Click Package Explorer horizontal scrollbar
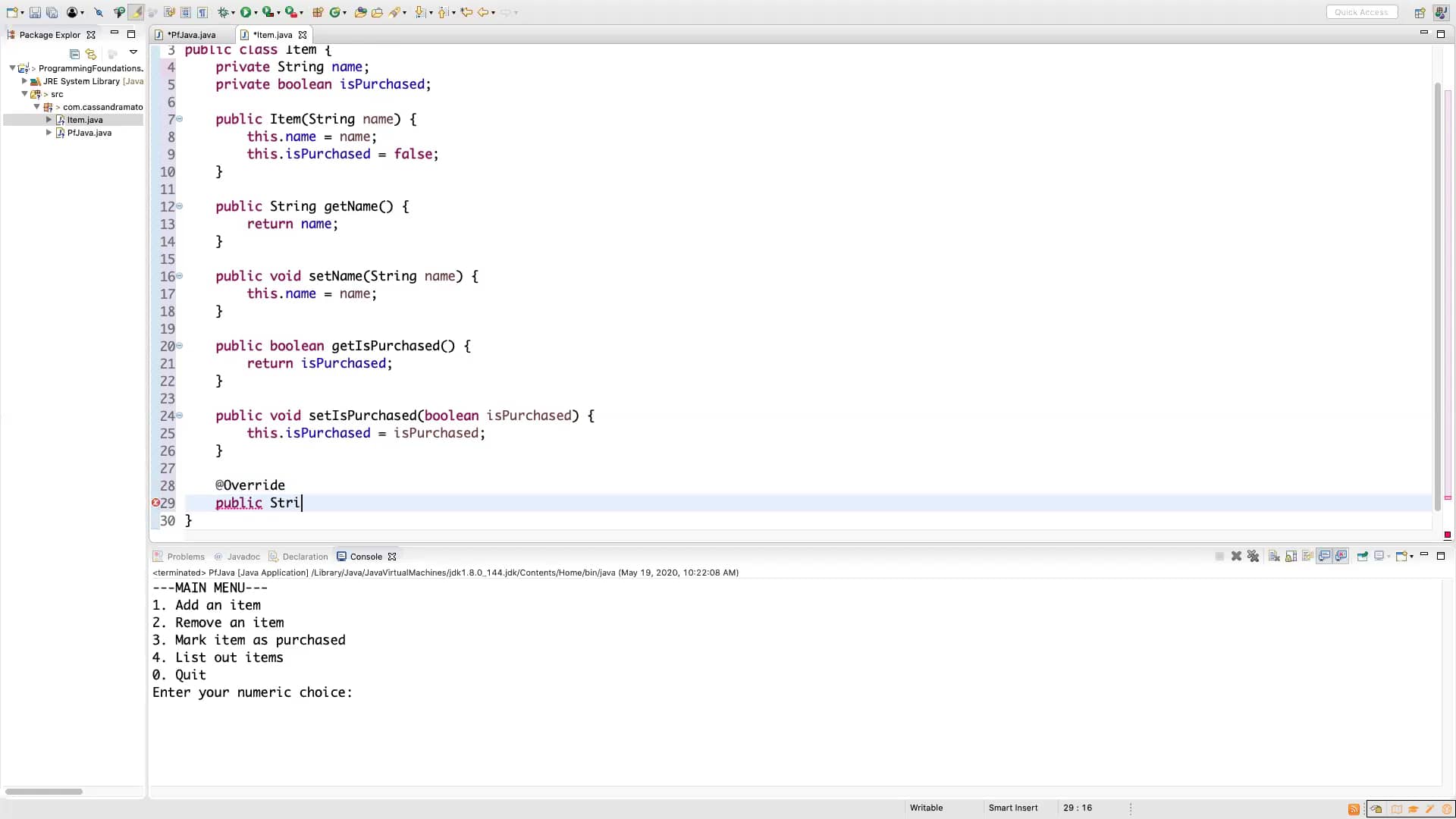This screenshot has height=819, width=1456. (x=44, y=792)
